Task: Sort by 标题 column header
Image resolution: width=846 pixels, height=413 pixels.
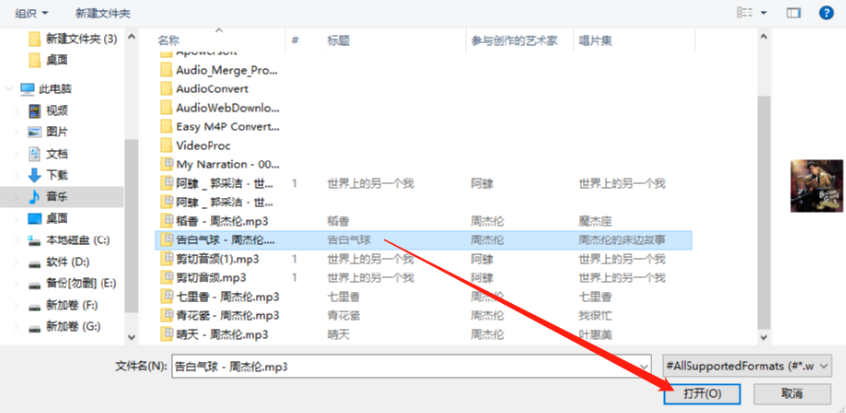Action: click(338, 40)
